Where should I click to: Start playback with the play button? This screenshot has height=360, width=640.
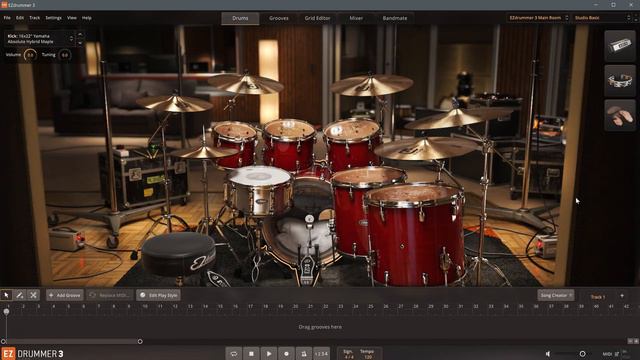coord(269,353)
